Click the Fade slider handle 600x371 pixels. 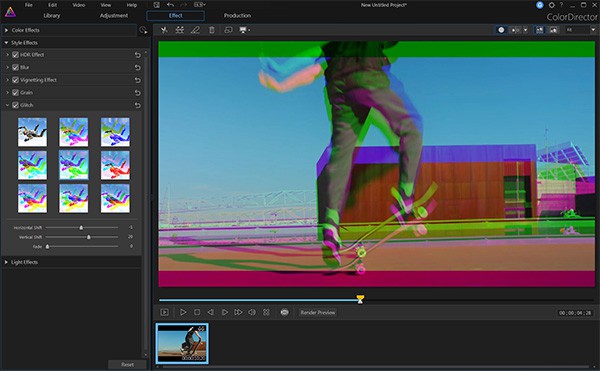point(47,247)
